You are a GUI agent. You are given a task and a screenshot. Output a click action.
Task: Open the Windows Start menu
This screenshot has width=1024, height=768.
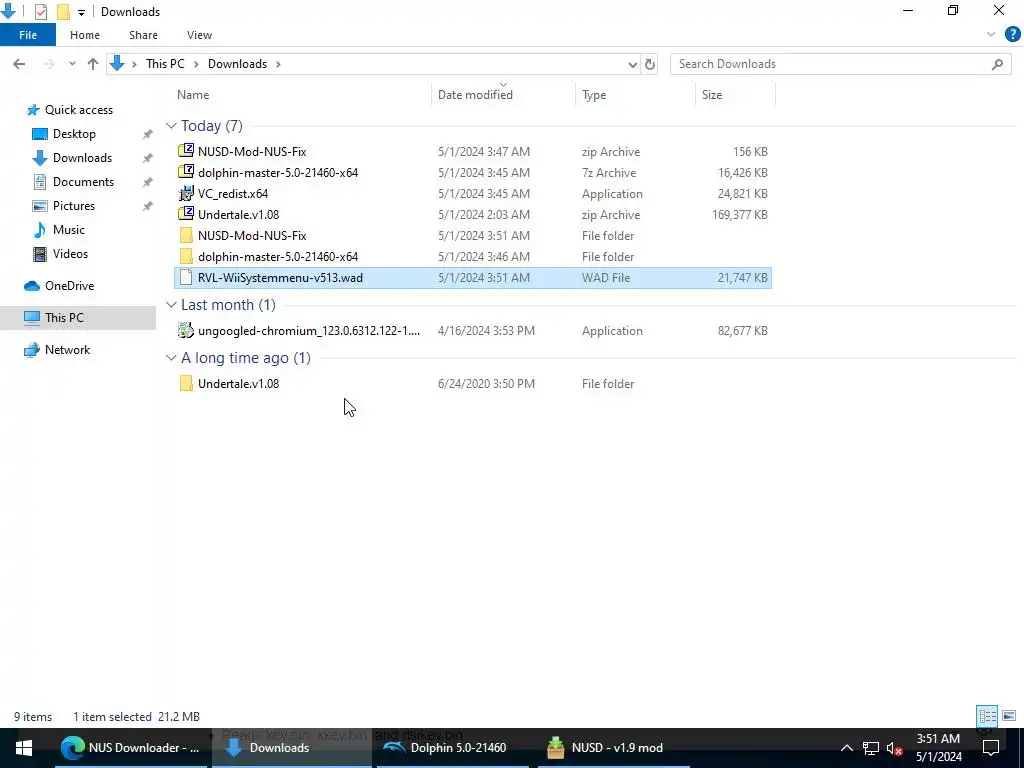tap(24, 748)
